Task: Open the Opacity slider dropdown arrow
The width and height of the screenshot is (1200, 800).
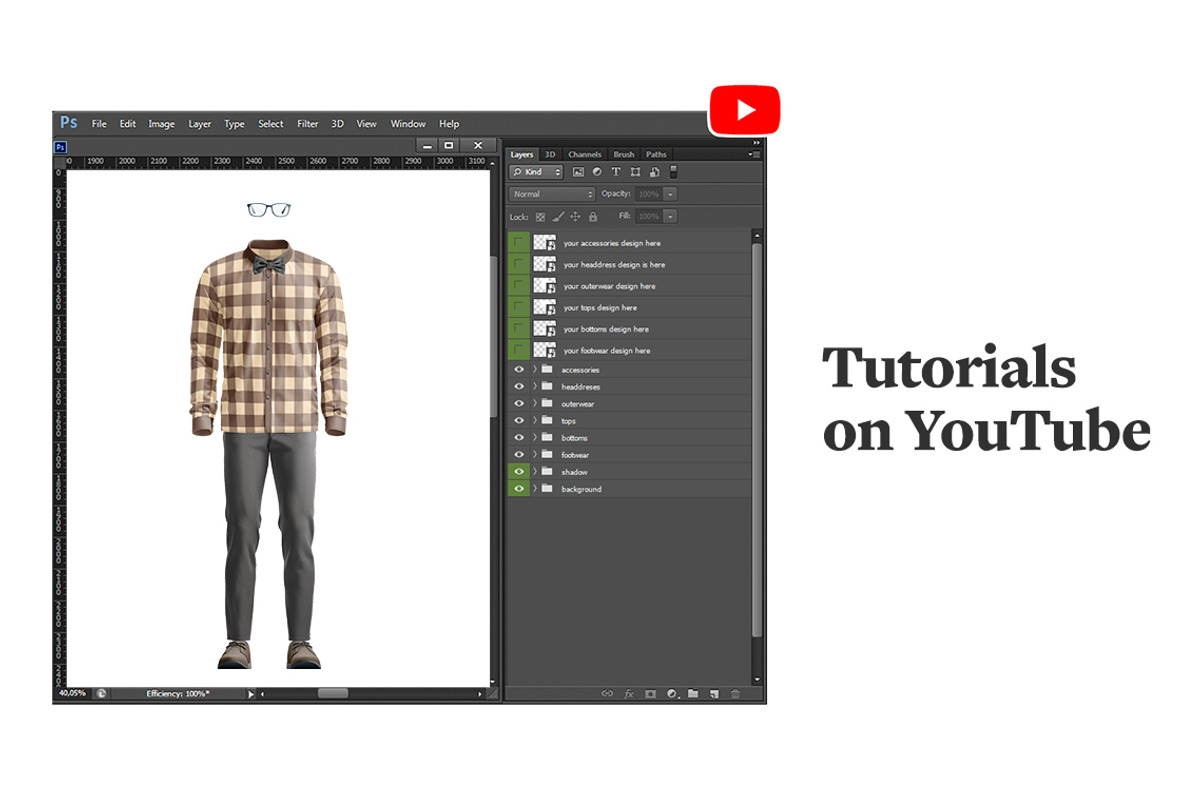Action: coord(670,194)
